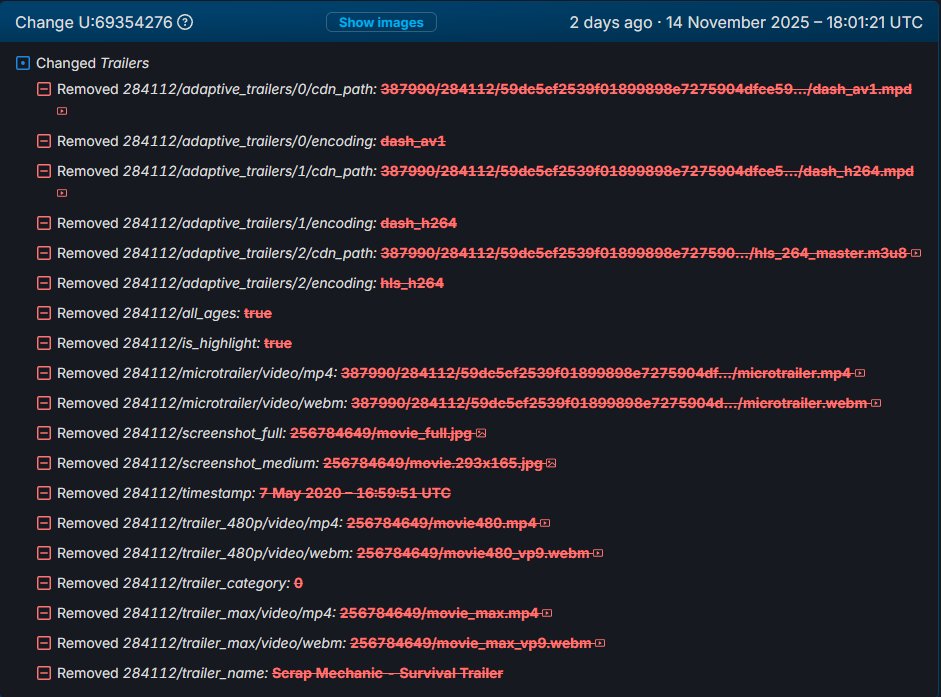Click minus icon for trailer_480p/video/webm row
Screen dimensions: 941x697
pos(44,554)
